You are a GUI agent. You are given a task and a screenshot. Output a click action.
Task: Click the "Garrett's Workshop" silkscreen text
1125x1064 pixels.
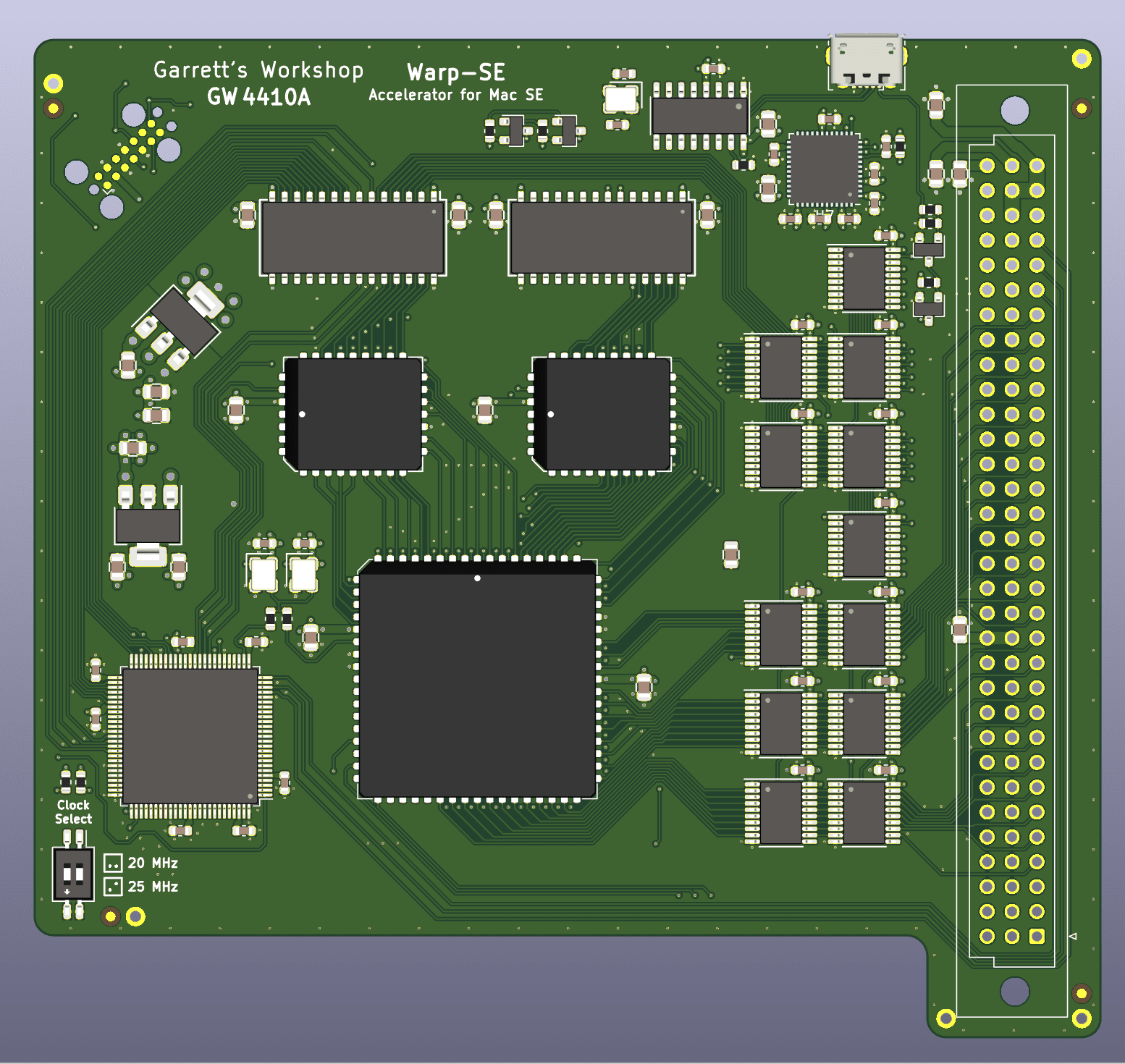[258, 70]
